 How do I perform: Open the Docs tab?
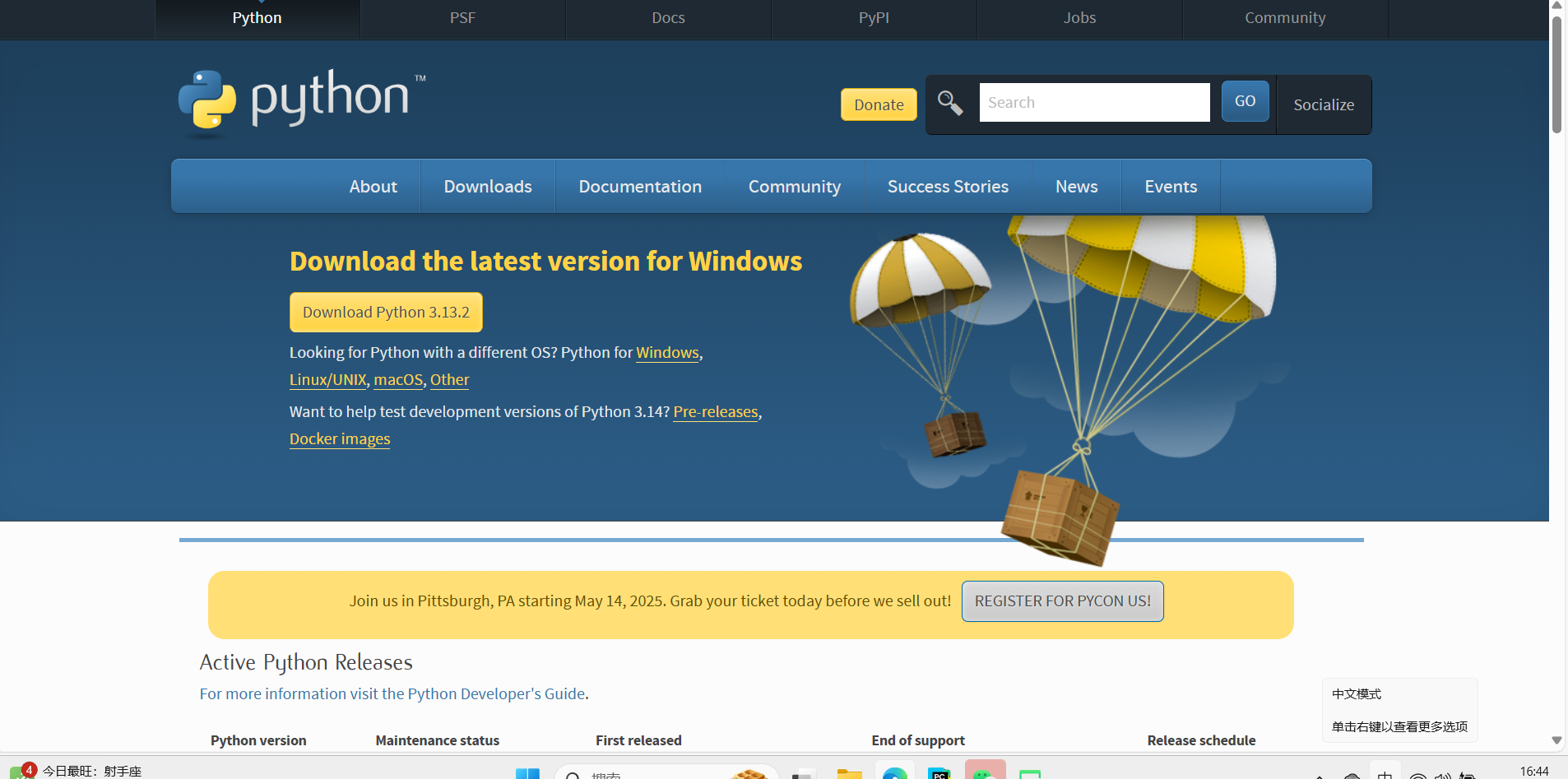pyautogui.click(x=668, y=18)
